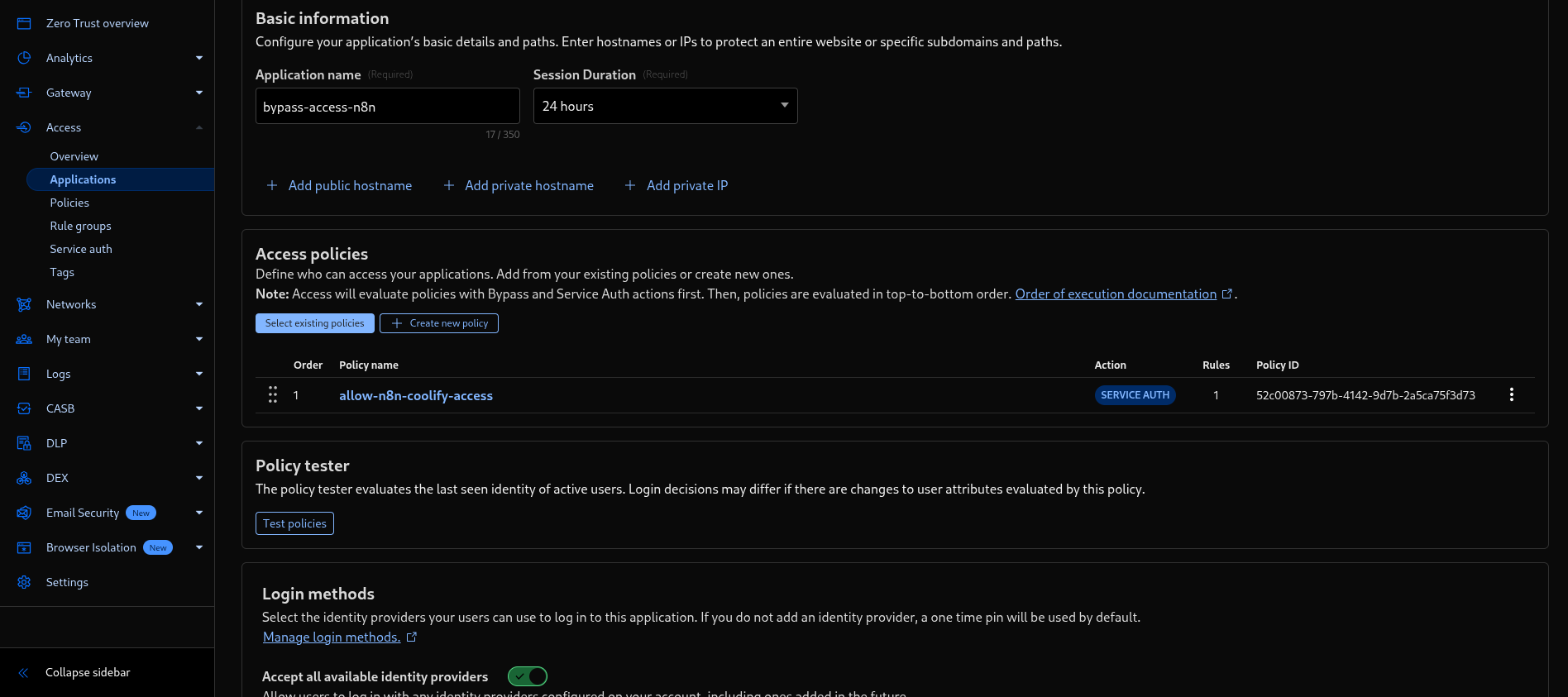Screen dimensions: 1568x697
Task: Click the Networks icon in sidebar
Action: pyautogui.click(x=24, y=304)
